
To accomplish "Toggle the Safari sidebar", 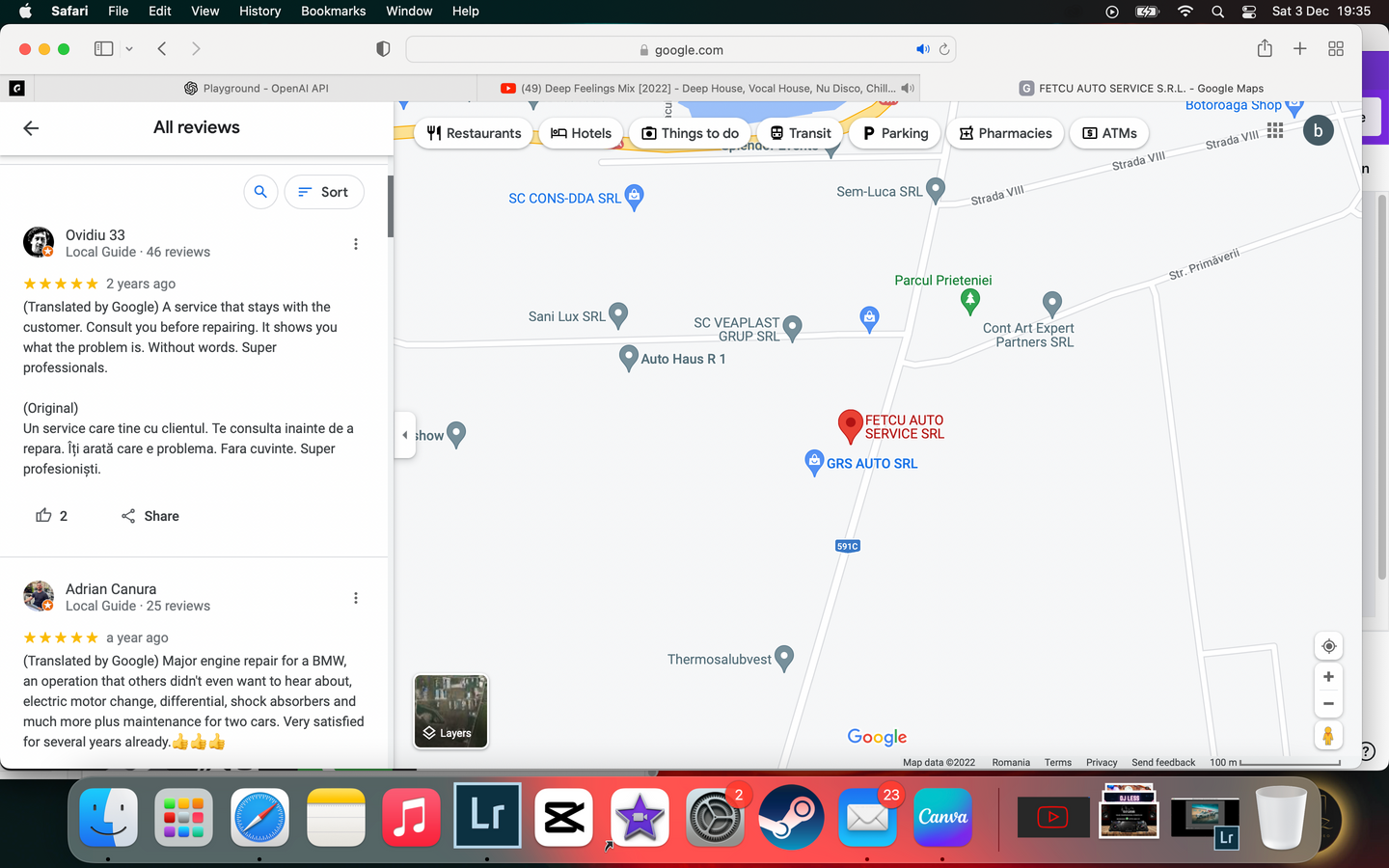I will pos(103,49).
